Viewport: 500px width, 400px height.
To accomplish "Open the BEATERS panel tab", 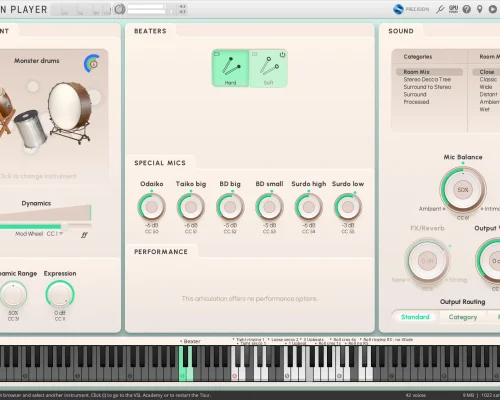I will pos(150,31).
